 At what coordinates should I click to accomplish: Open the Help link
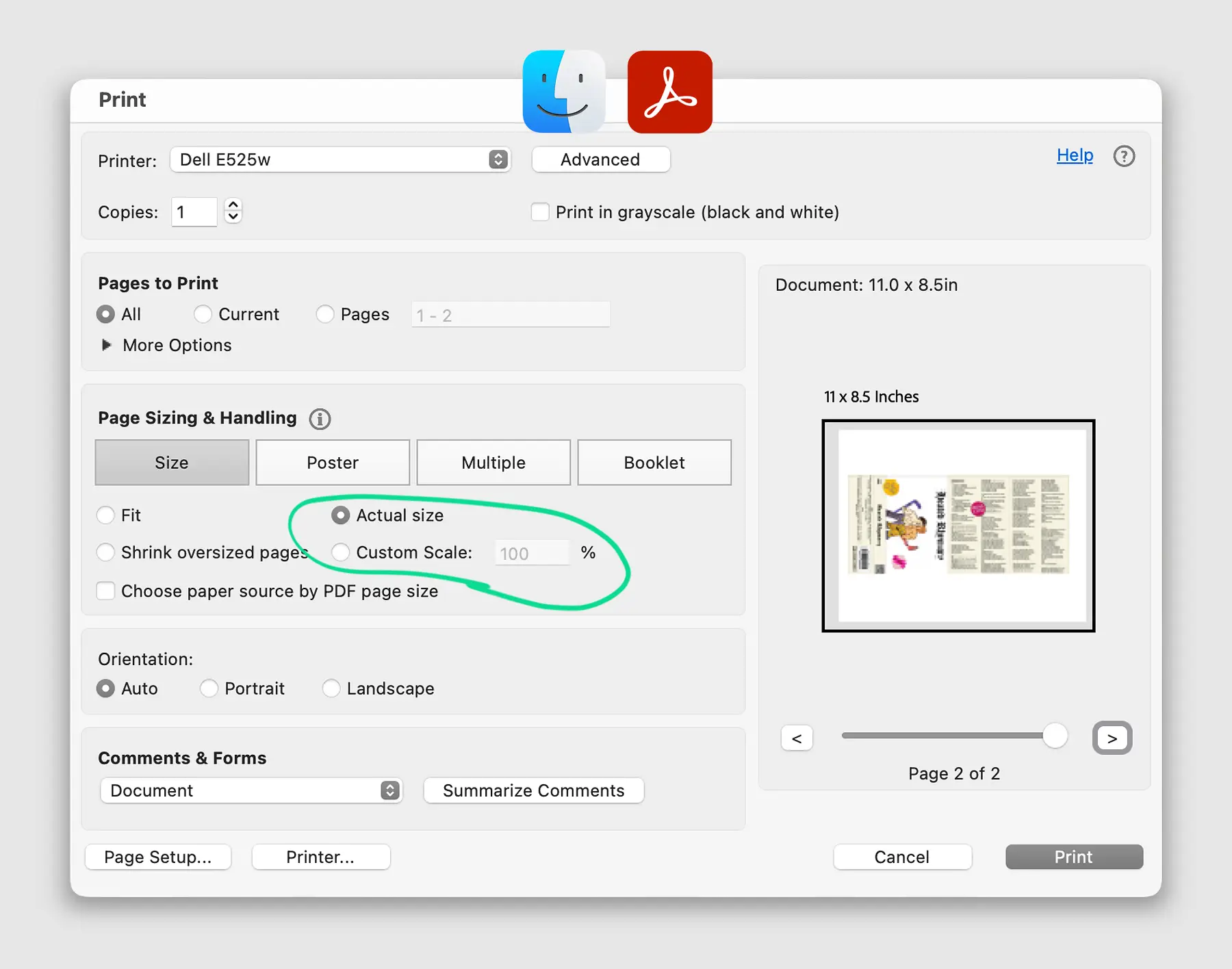pyautogui.click(x=1074, y=155)
